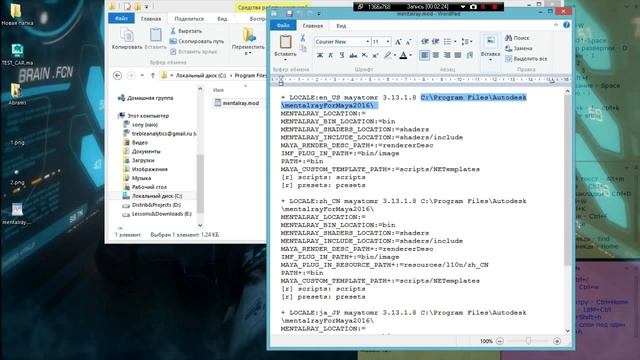Open the highlight color dropdown arrow
This screenshot has width=640, height=360.
coord(395,55)
